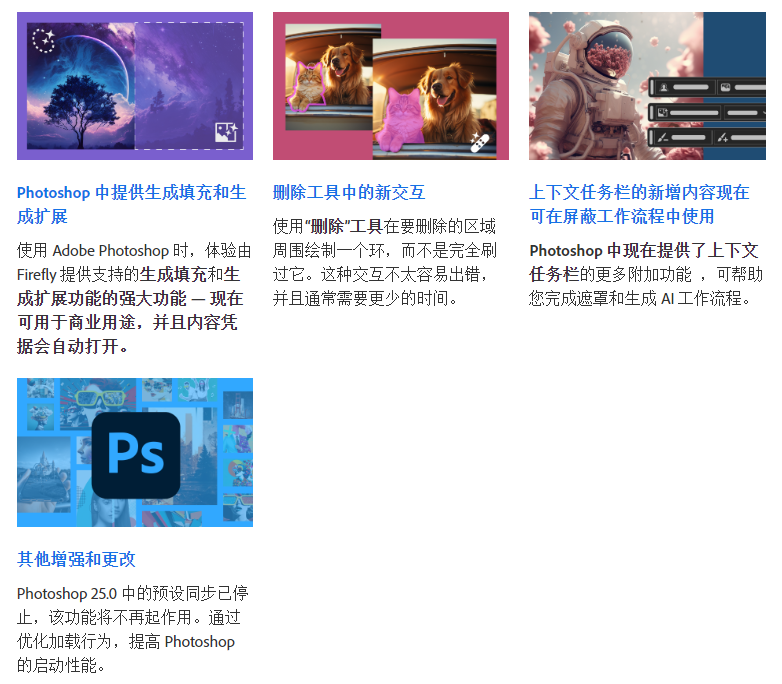The height and width of the screenshot is (684, 782).
Task: Click the paragraph starting 'Photoshop 中现在提供了上下文'
Action: (646, 274)
